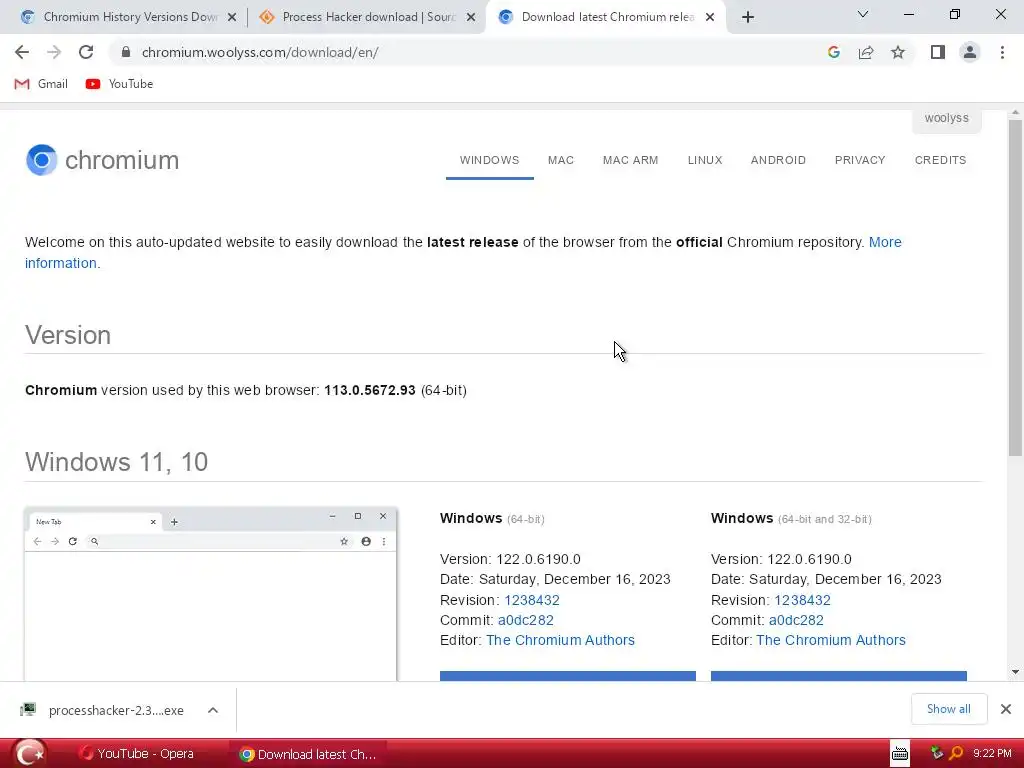This screenshot has width=1024, height=768.
Task: Show all downloads
Action: [948, 709]
